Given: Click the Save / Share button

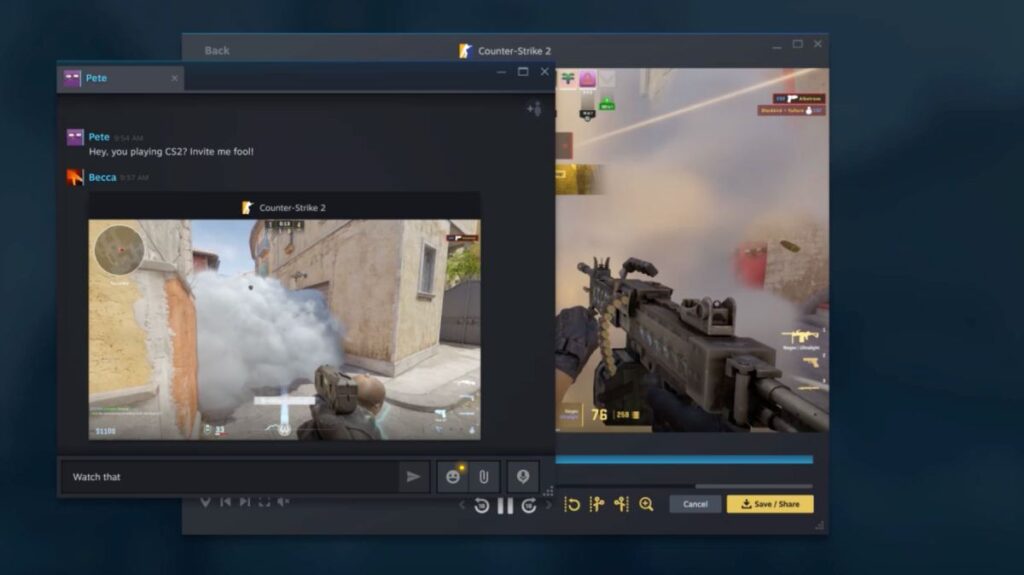Looking at the screenshot, I should coord(770,504).
